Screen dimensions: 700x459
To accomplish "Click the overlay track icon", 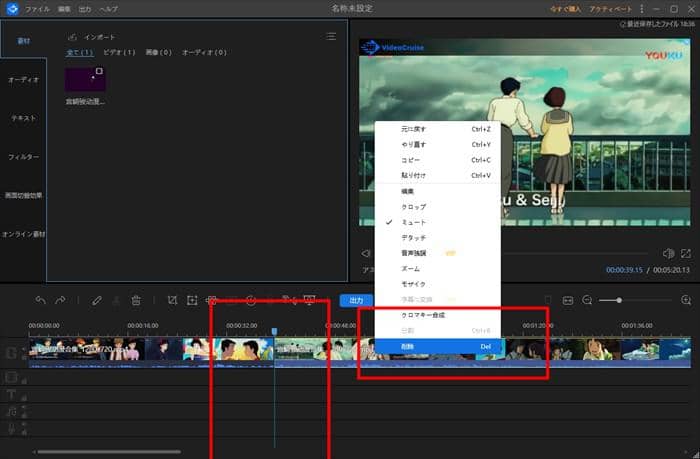I will (x=11, y=378).
